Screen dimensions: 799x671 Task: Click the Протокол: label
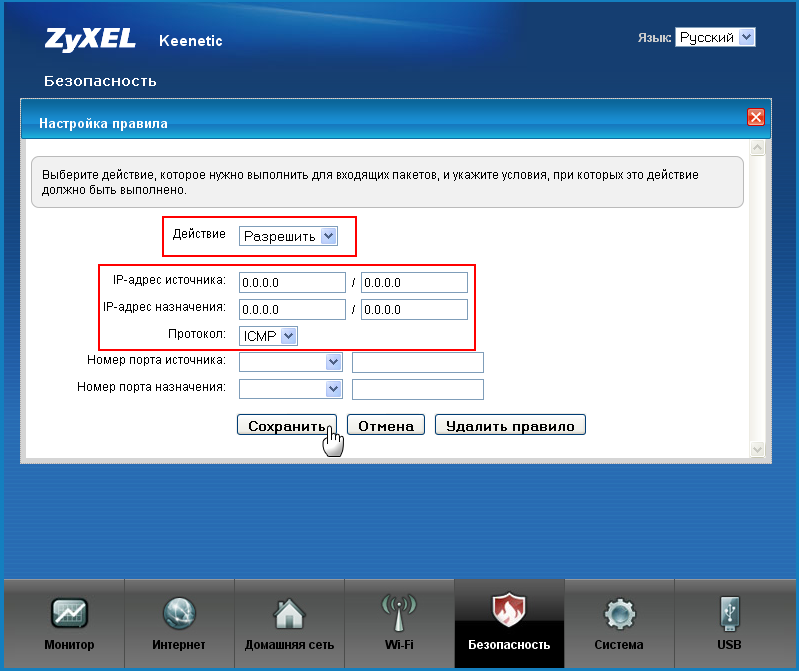coord(197,334)
